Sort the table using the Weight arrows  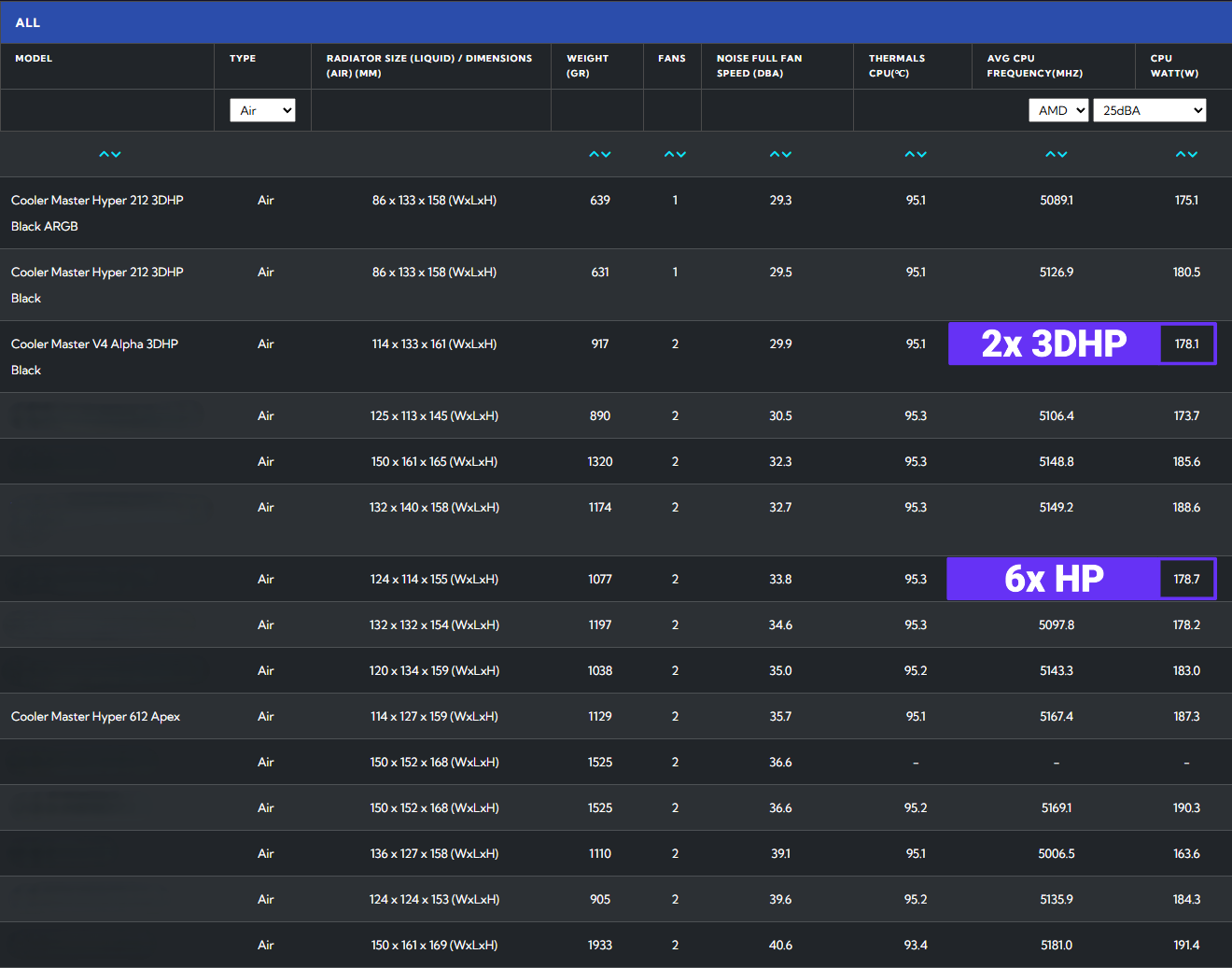click(600, 154)
